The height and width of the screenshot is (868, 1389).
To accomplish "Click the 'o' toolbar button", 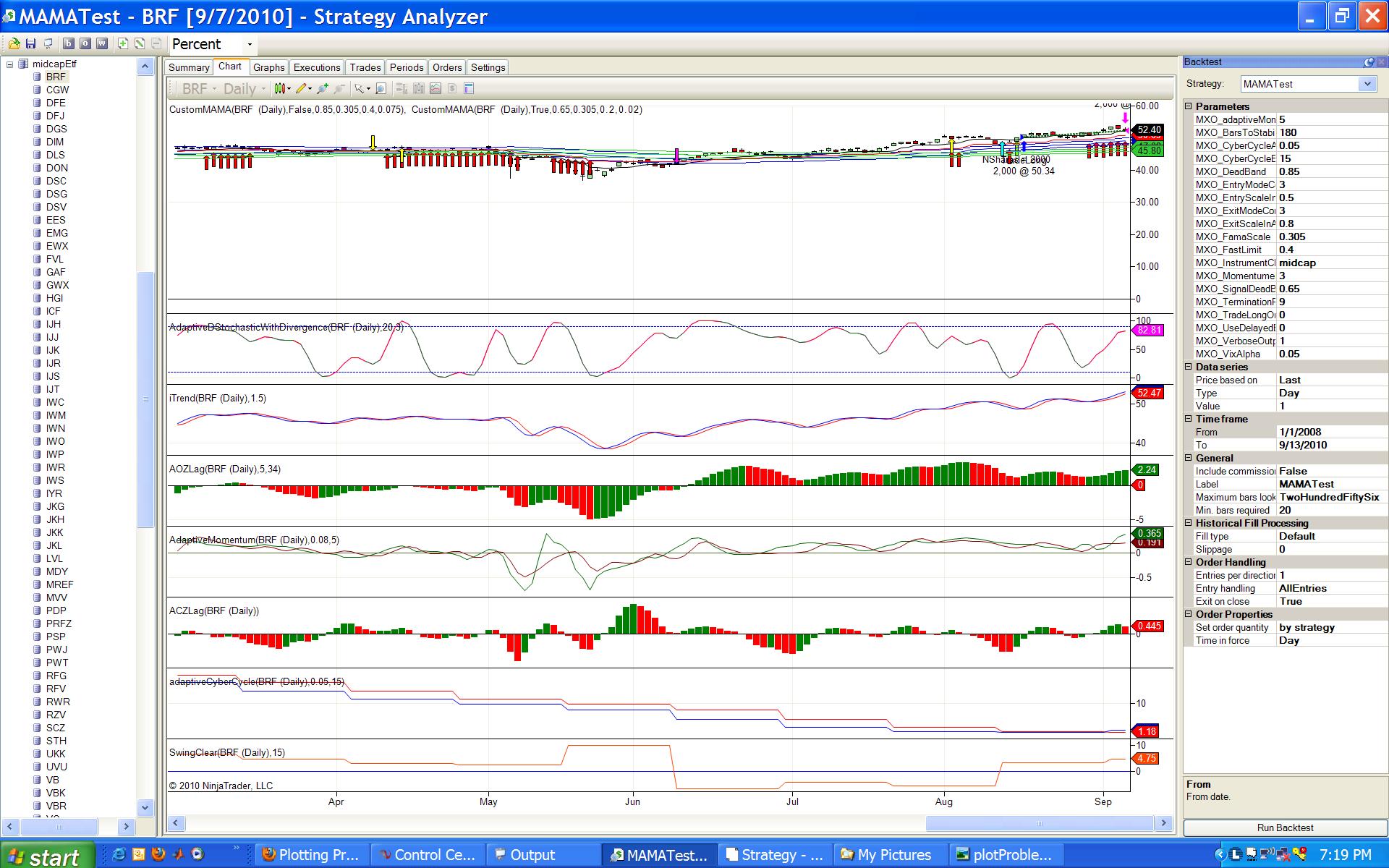I will coord(85,44).
